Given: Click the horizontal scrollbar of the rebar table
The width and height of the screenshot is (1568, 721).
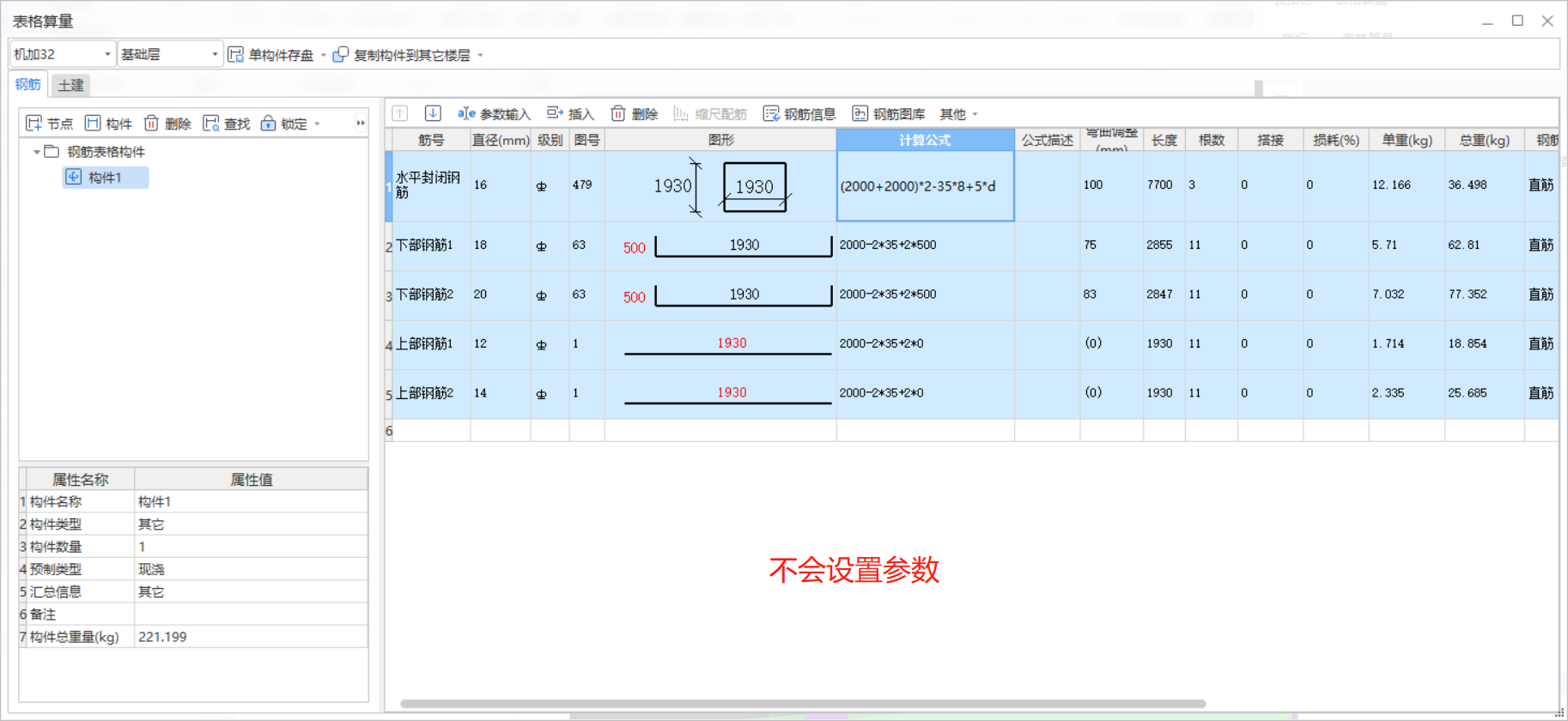Looking at the screenshot, I should (x=803, y=704).
